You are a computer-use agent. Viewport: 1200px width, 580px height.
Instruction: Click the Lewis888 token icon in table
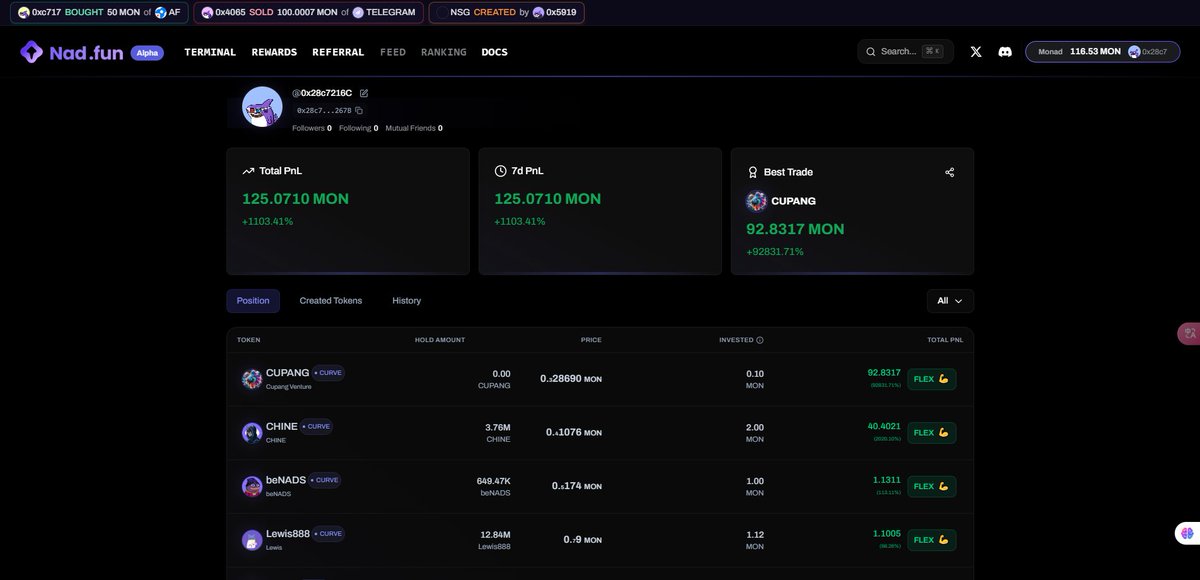tap(252, 540)
